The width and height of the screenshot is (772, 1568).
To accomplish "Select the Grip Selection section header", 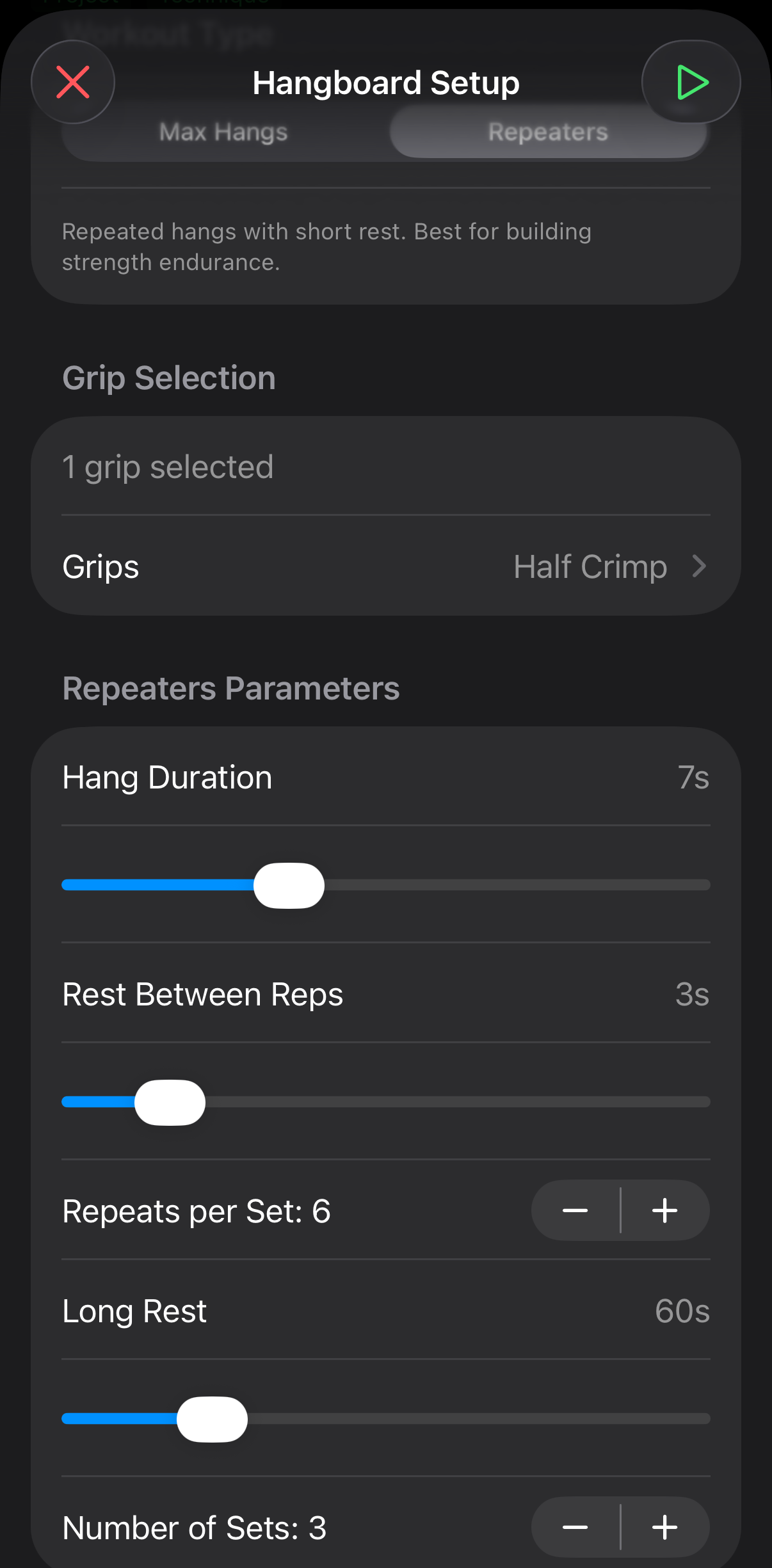I will [x=168, y=377].
